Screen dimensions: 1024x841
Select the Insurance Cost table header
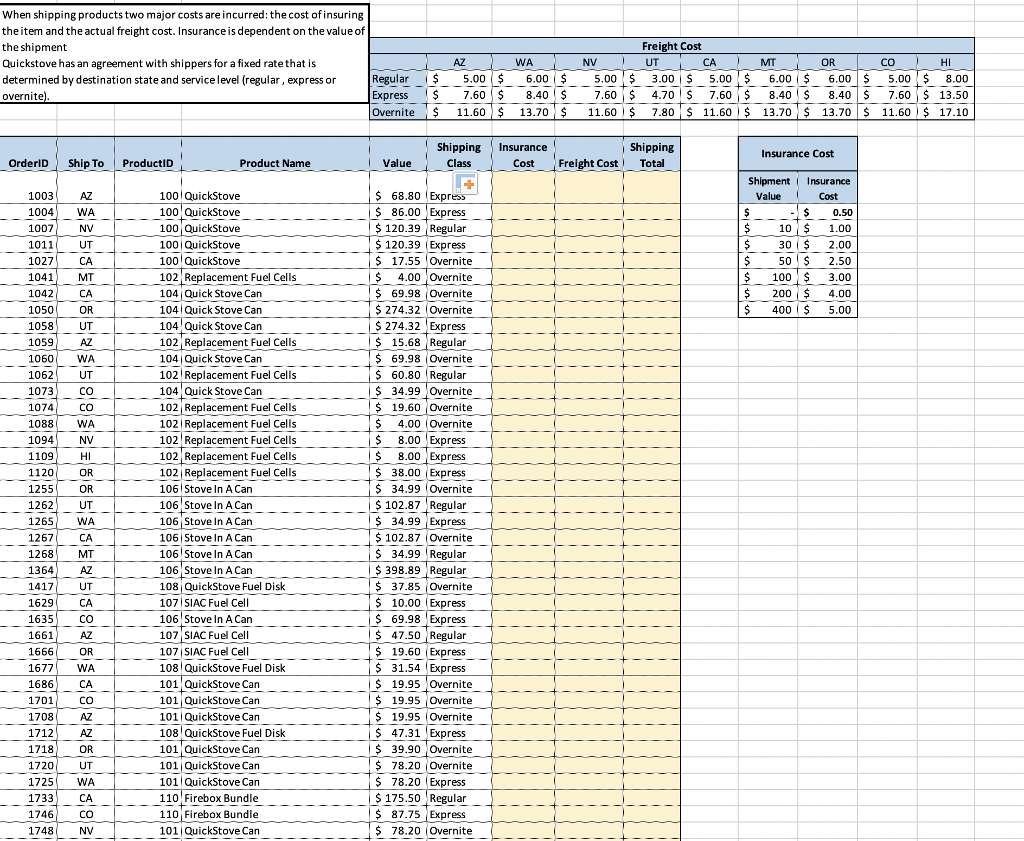(797, 153)
